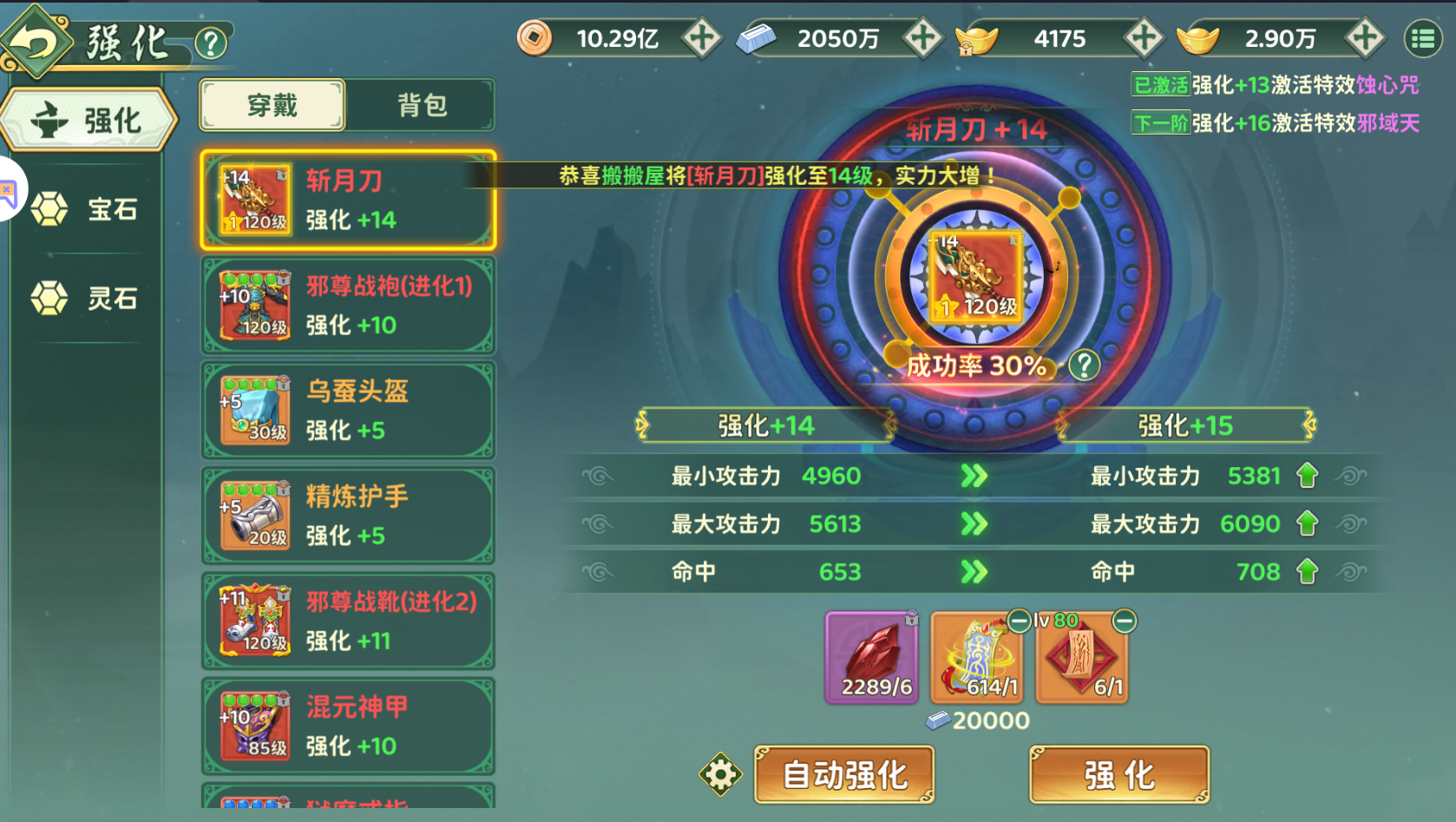Click the 自动强化 button
1456x822 pixels.
point(844,774)
